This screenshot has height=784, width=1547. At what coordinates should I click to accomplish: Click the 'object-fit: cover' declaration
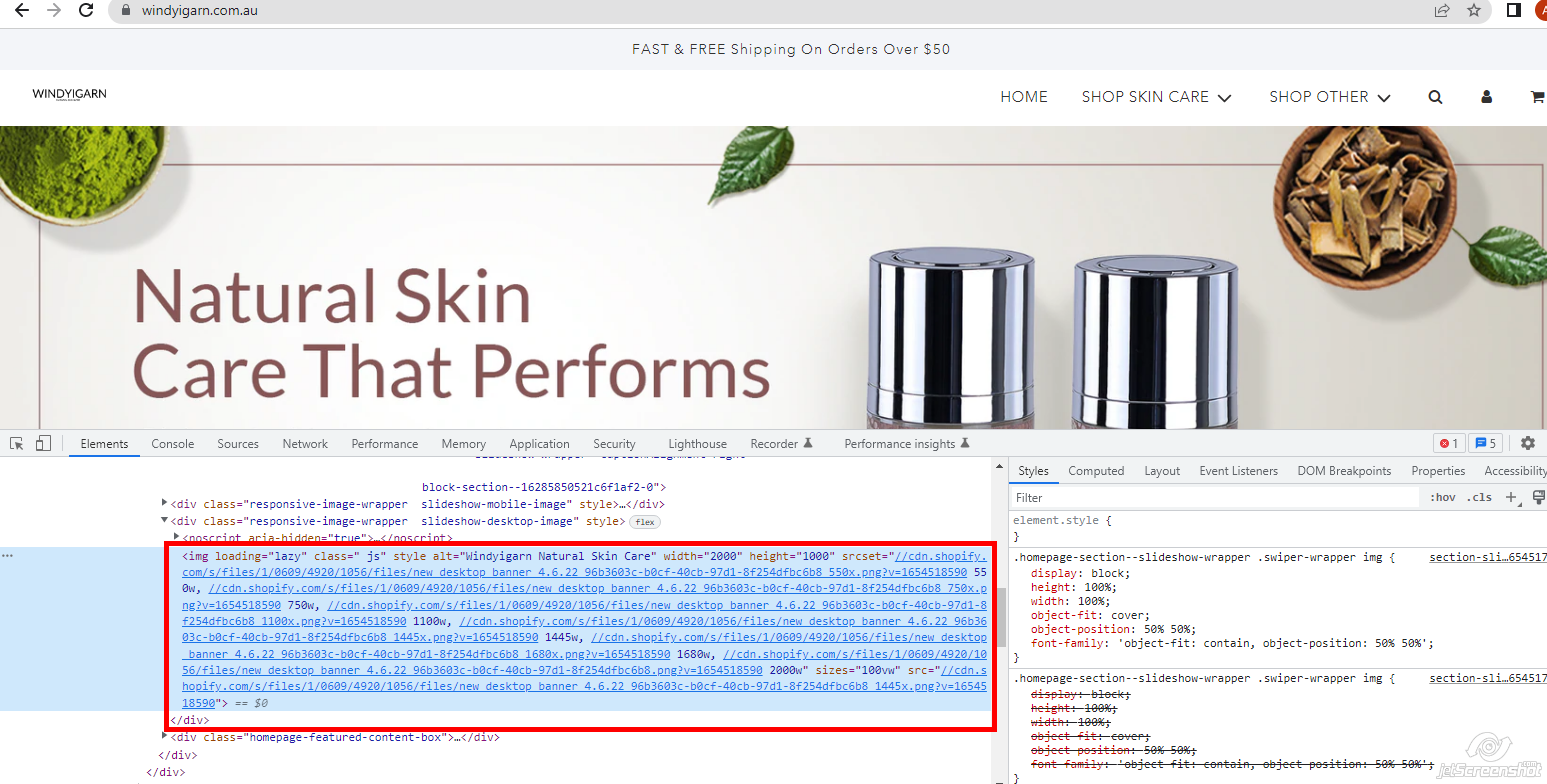click(1088, 615)
